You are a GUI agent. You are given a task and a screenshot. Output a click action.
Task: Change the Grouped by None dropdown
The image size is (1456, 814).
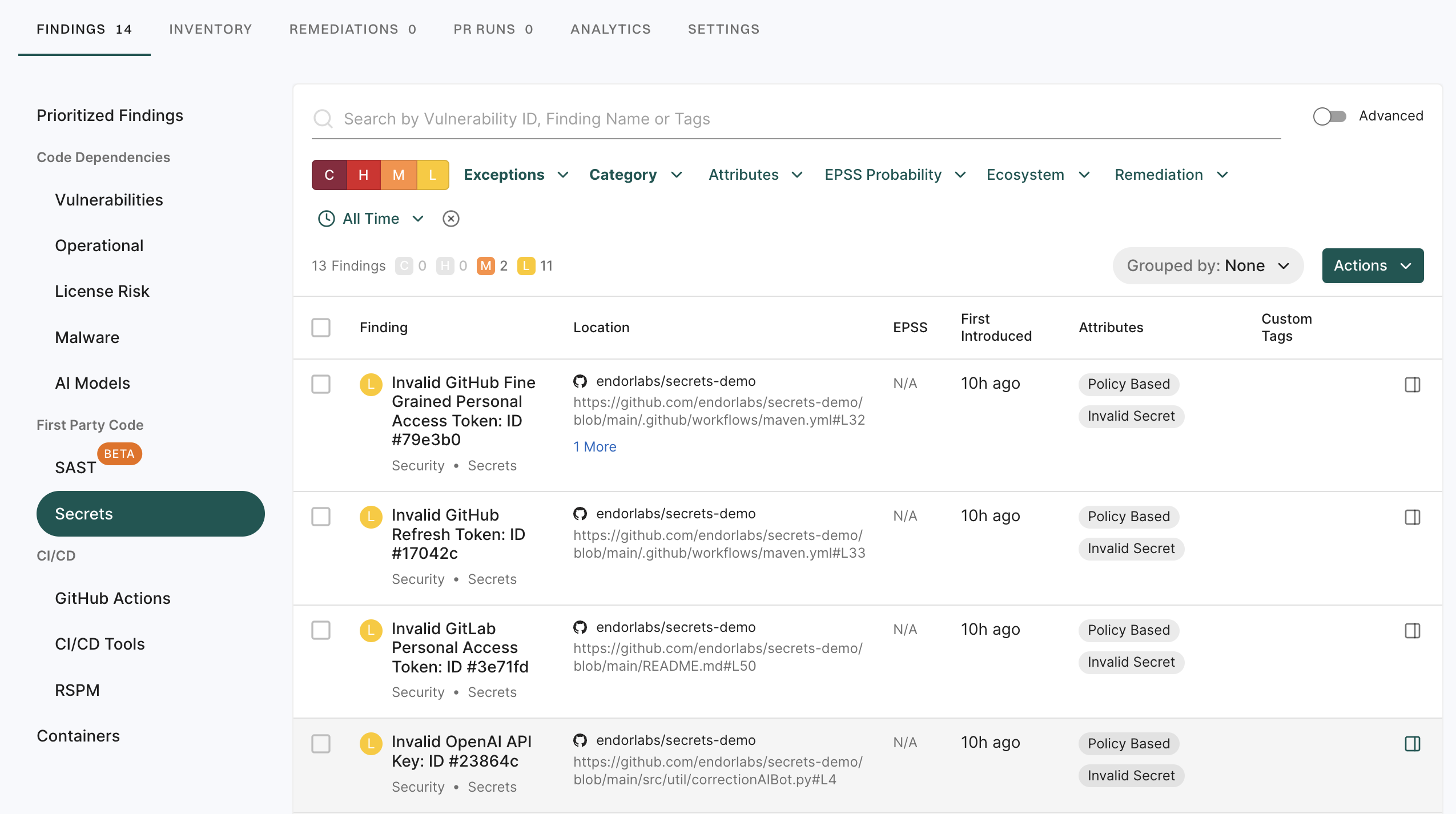1208,265
